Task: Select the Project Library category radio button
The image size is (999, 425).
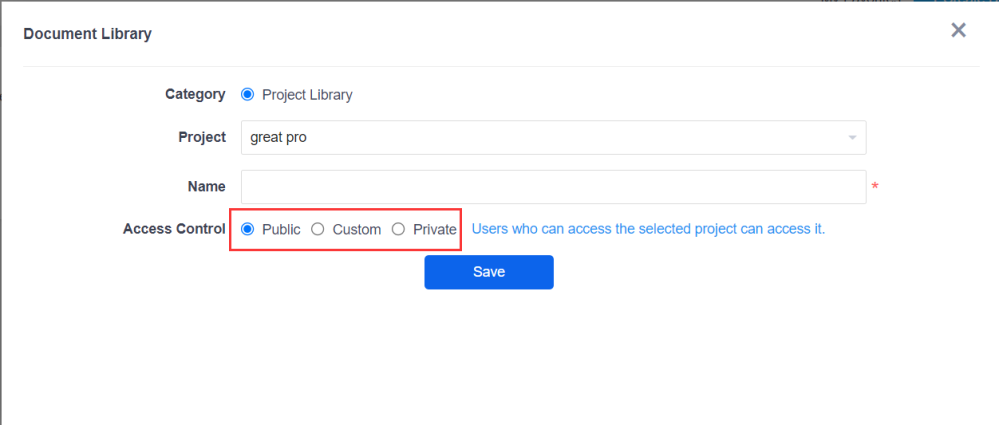Action: coord(248,95)
